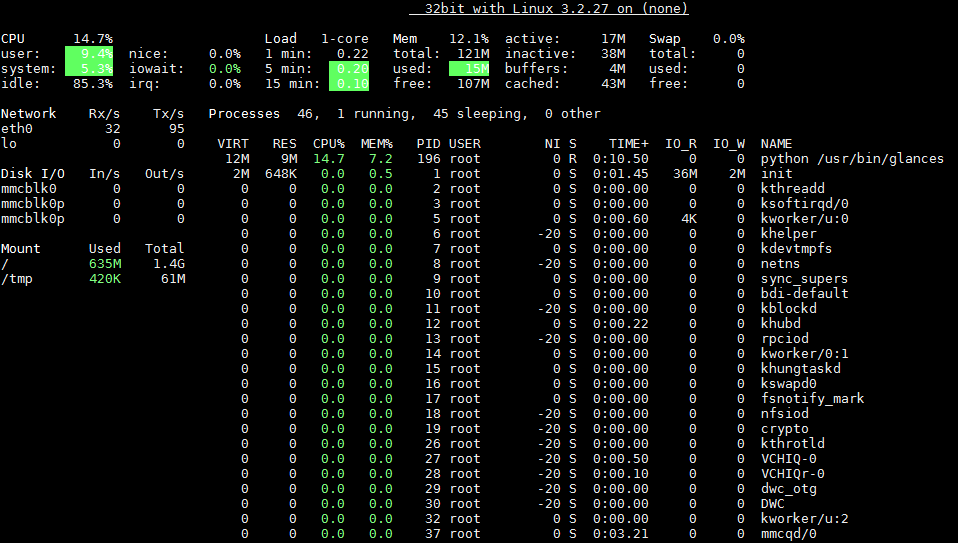The width and height of the screenshot is (958, 543).
Task: Click the root mount used value 635M
Action: (105, 264)
